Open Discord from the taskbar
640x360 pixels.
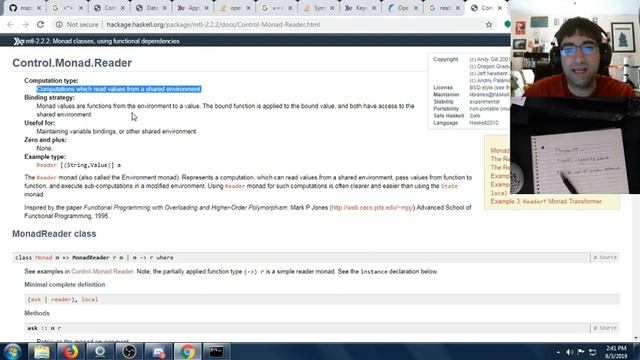(158, 351)
